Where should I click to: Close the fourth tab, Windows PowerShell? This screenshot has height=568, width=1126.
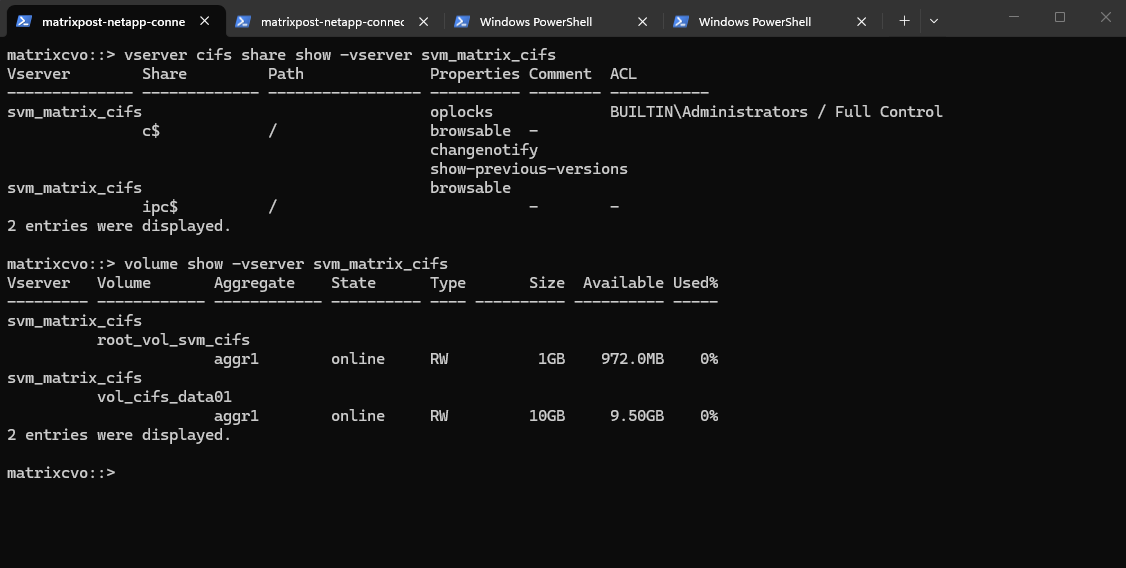click(862, 21)
